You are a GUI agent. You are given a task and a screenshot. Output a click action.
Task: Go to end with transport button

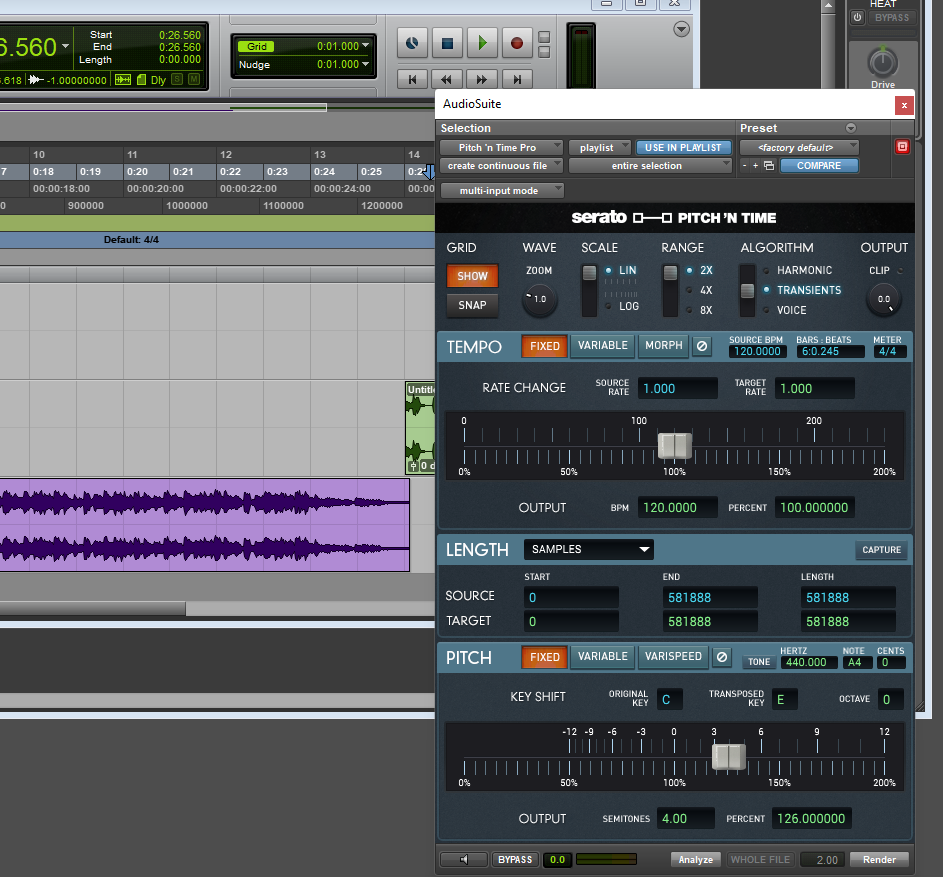point(517,79)
